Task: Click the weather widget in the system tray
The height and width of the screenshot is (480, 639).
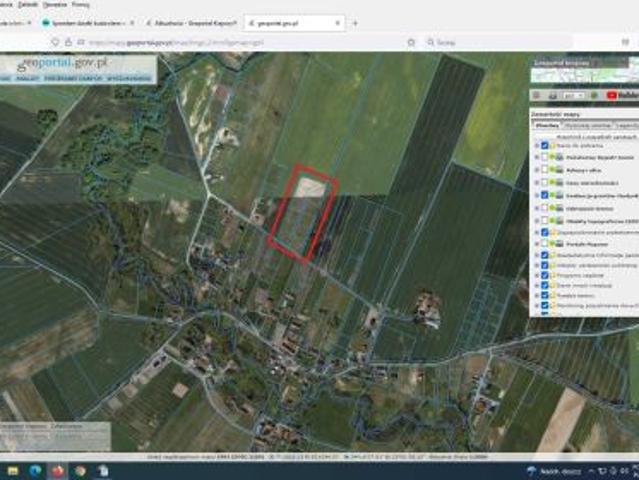Action: click(x=554, y=471)
